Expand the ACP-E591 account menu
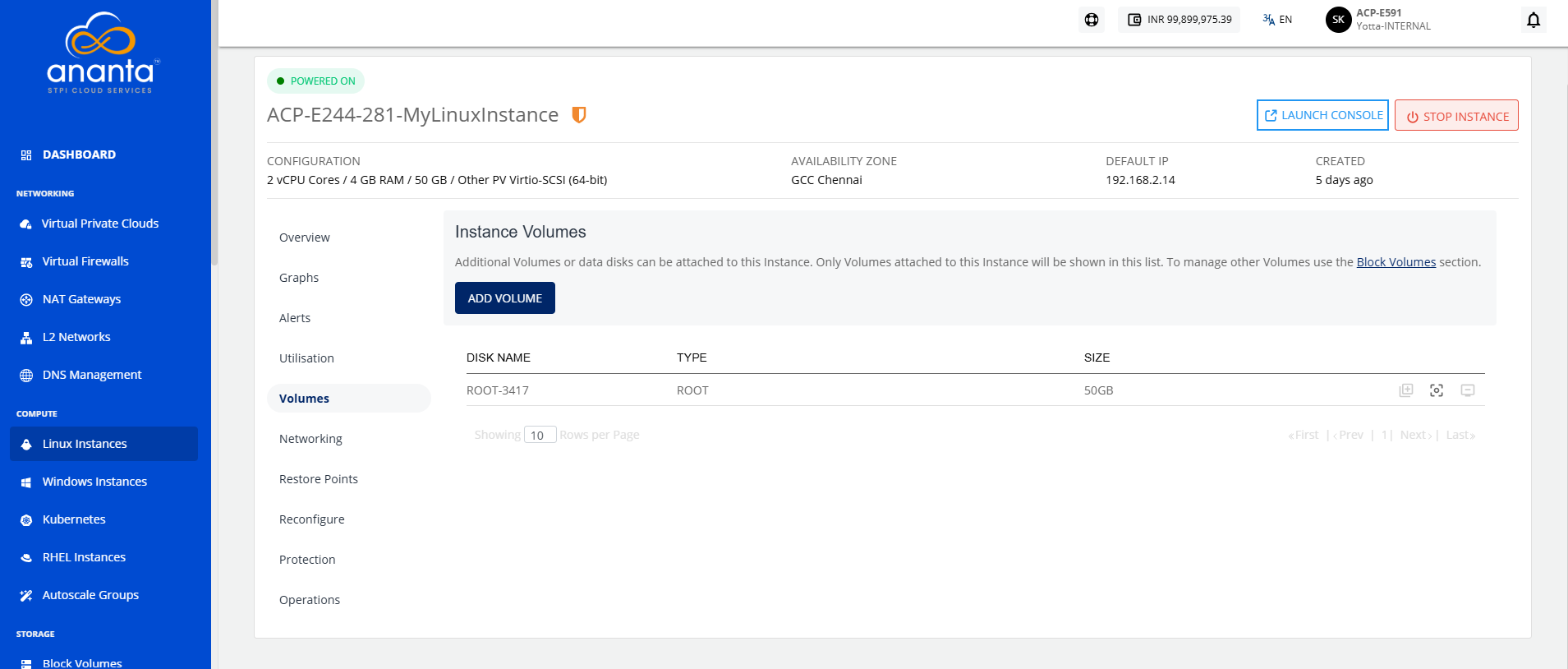This screenshot has width=1568, height=669. (x=1393, y=20)
